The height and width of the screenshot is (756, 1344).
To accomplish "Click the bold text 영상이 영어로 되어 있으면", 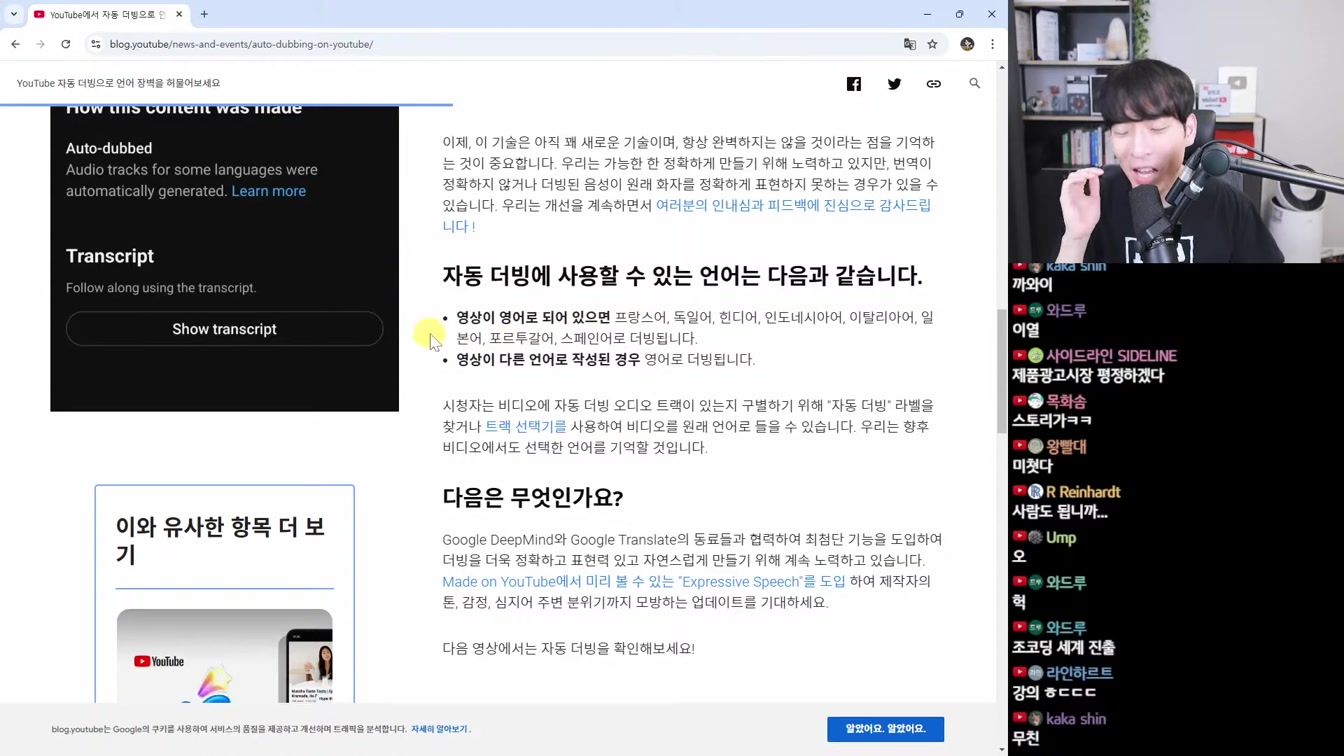I will (533, 317).
